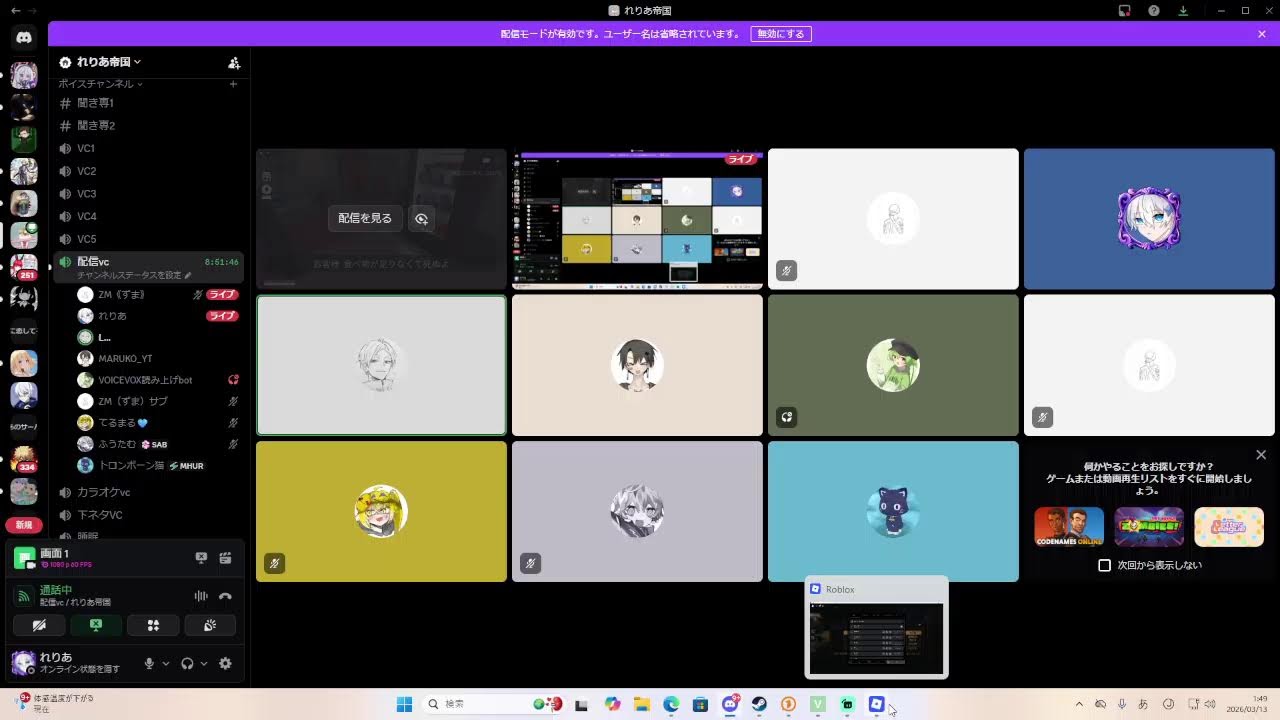Open Steam from the taskbar
This screenshot has width=1280, height=720.
759,704
